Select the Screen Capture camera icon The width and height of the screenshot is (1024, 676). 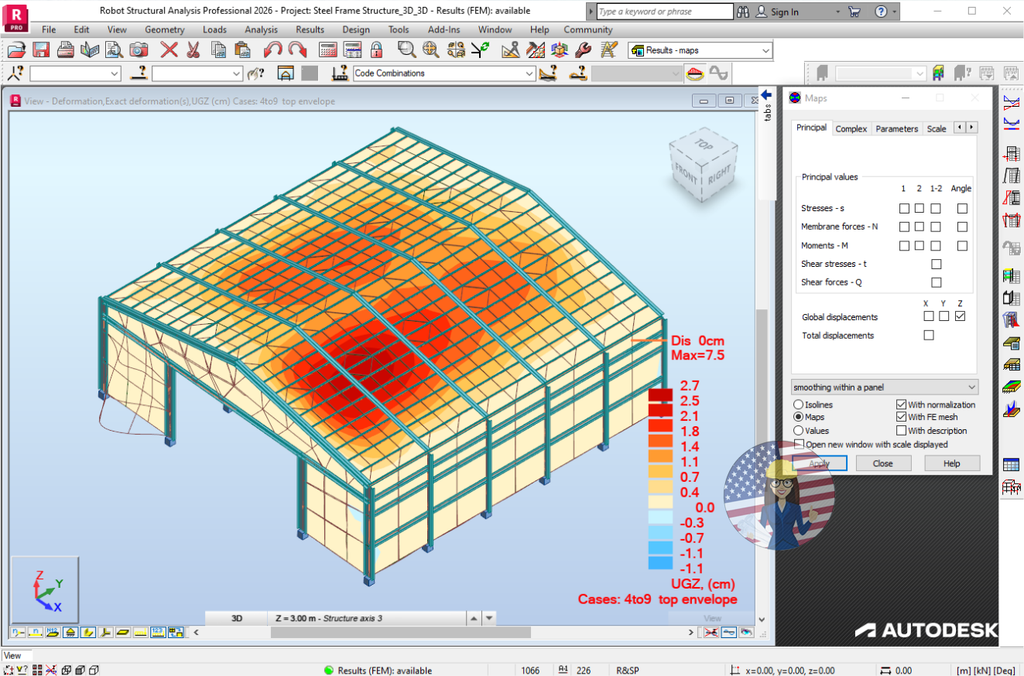point(137,51)
